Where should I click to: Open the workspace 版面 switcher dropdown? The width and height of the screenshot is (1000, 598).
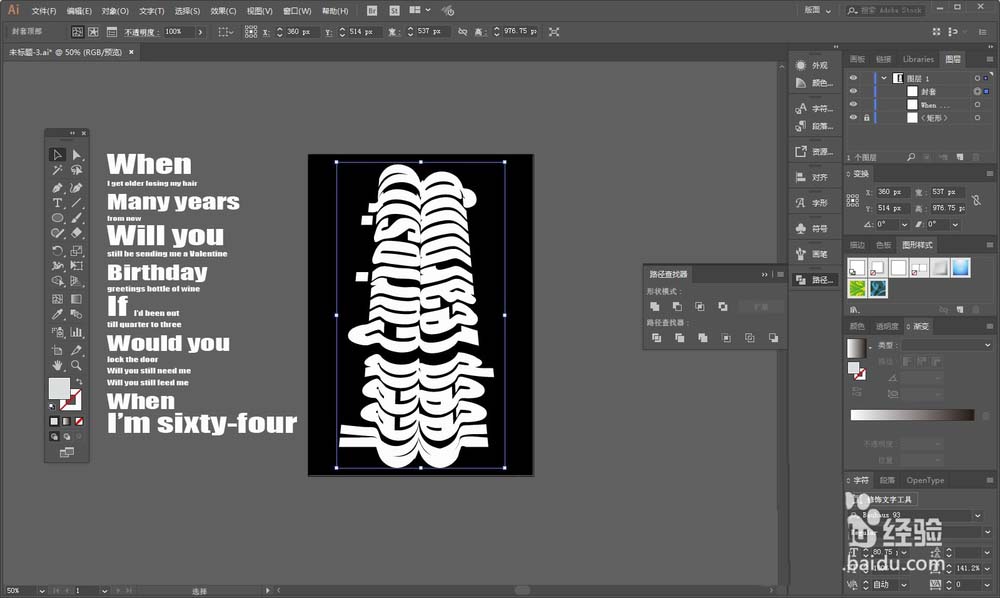click(818, 10)
